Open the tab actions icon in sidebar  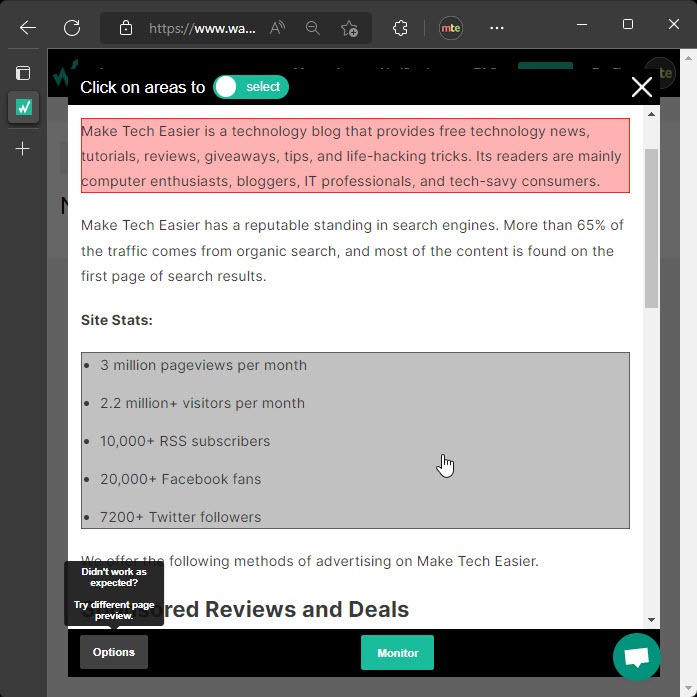(23, 73)
